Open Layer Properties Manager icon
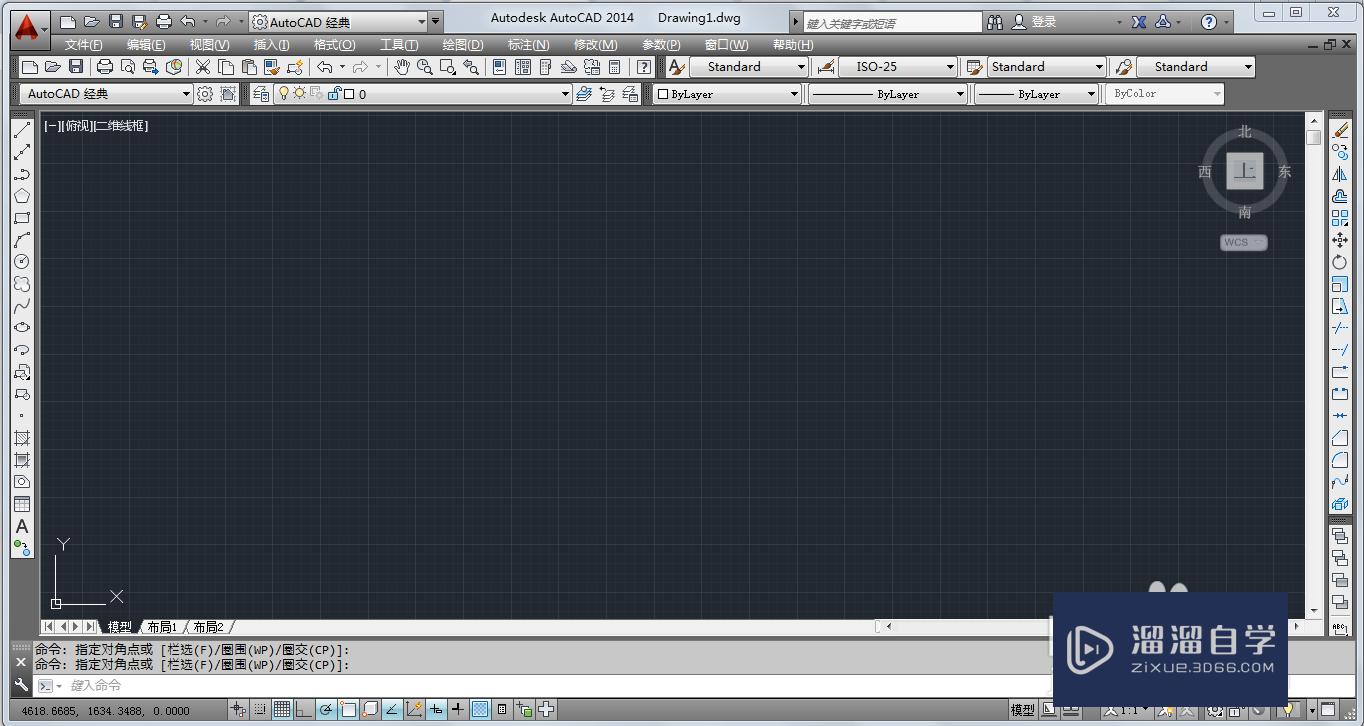 coord(261,94)
